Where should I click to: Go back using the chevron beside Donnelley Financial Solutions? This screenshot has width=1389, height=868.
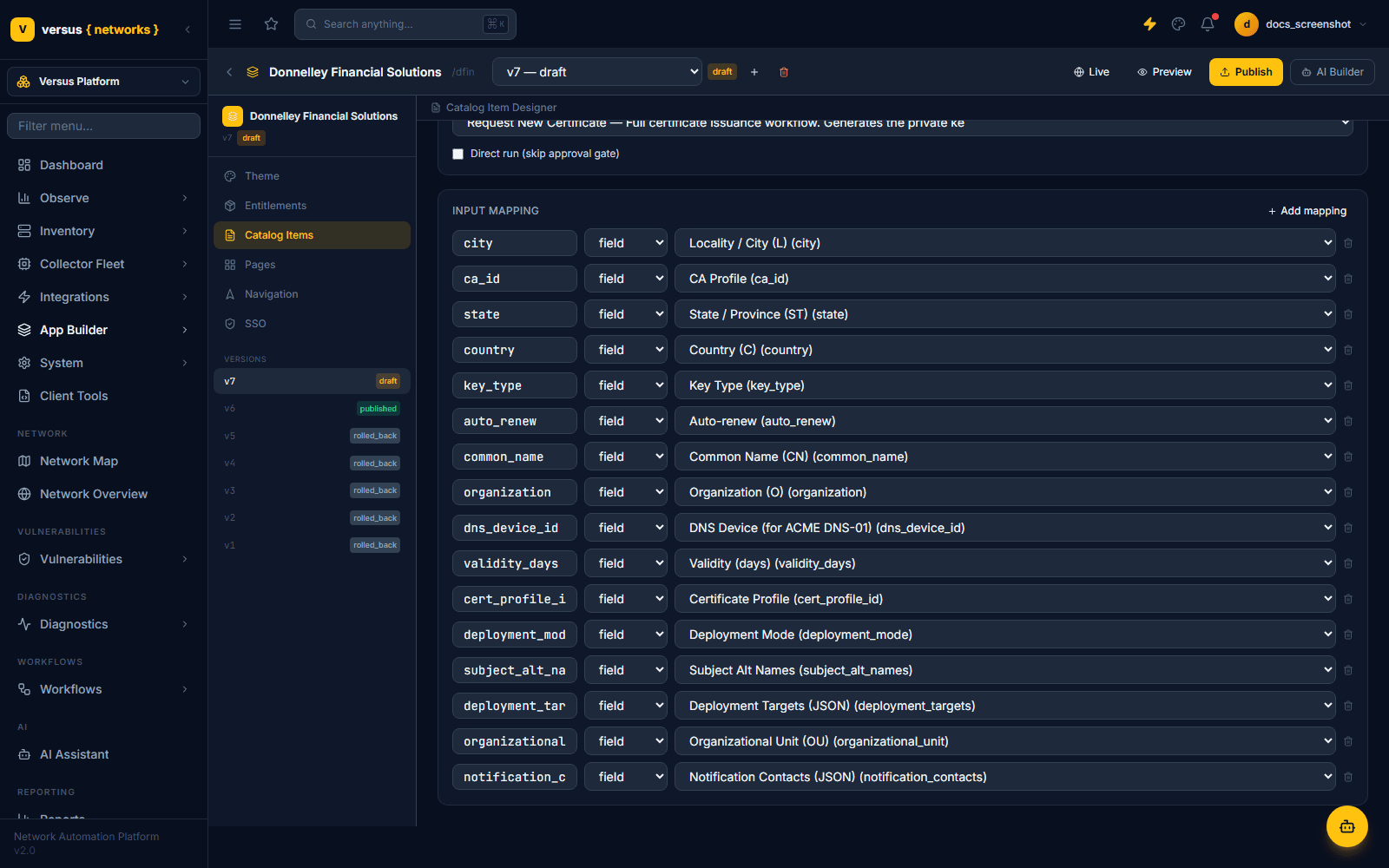(229, 72)
